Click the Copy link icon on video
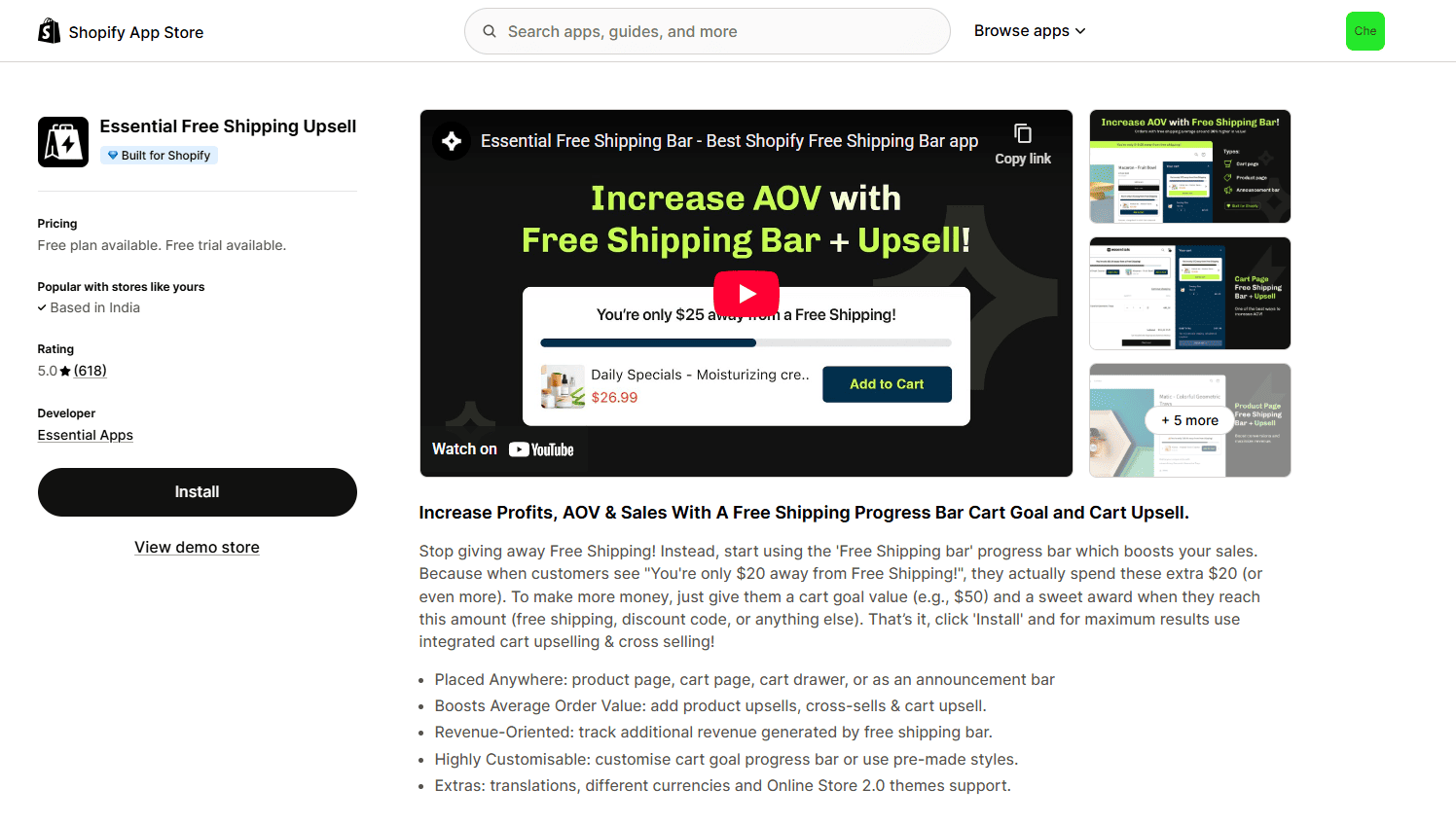This screenshot has width=1456, height=825. 1023,133
